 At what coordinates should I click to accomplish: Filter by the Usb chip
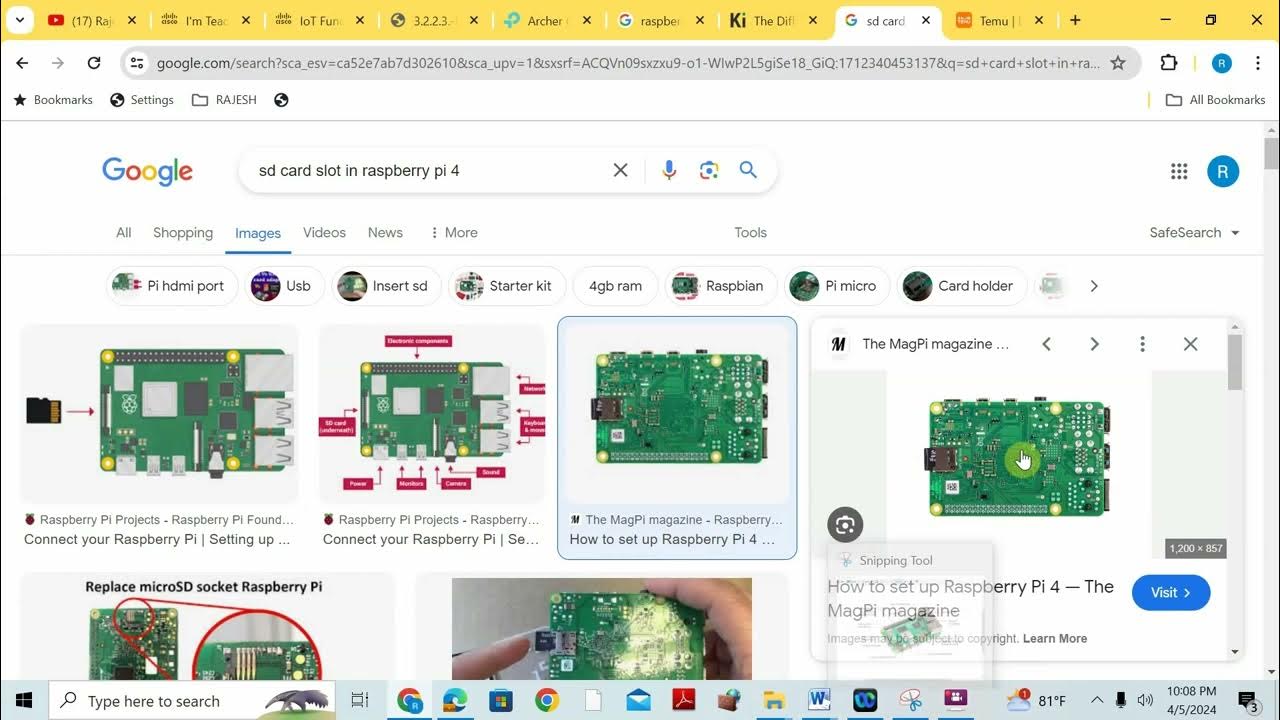click(x=285, y=286)
